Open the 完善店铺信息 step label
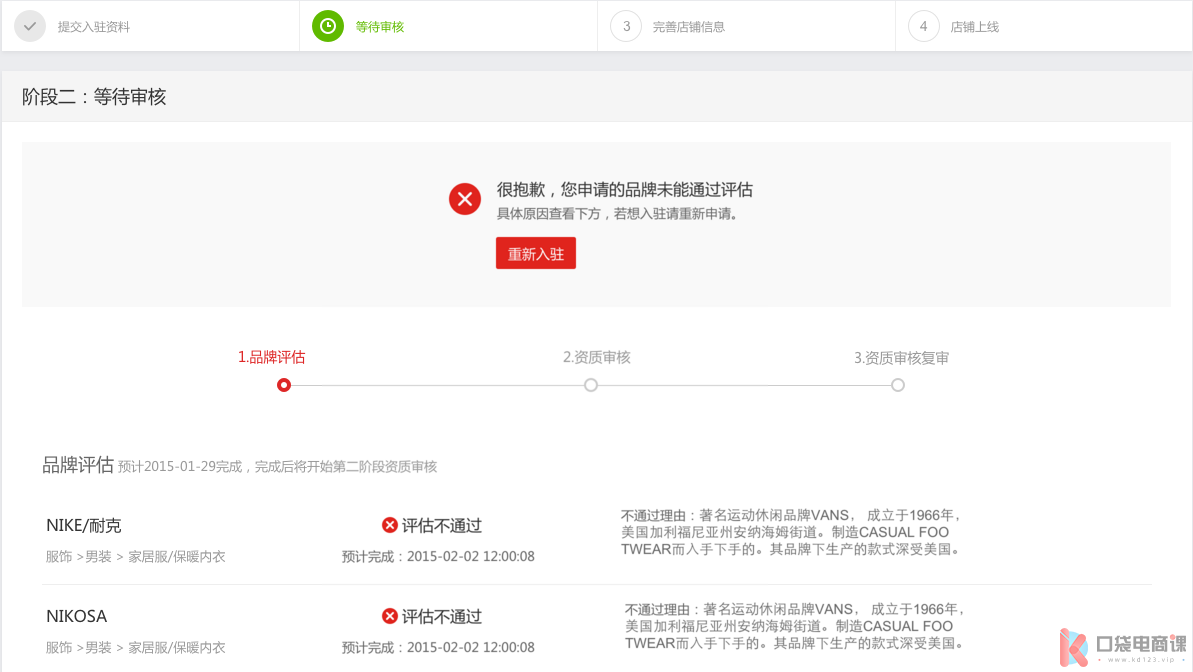The image size is (1193, 672). point(689,27)
